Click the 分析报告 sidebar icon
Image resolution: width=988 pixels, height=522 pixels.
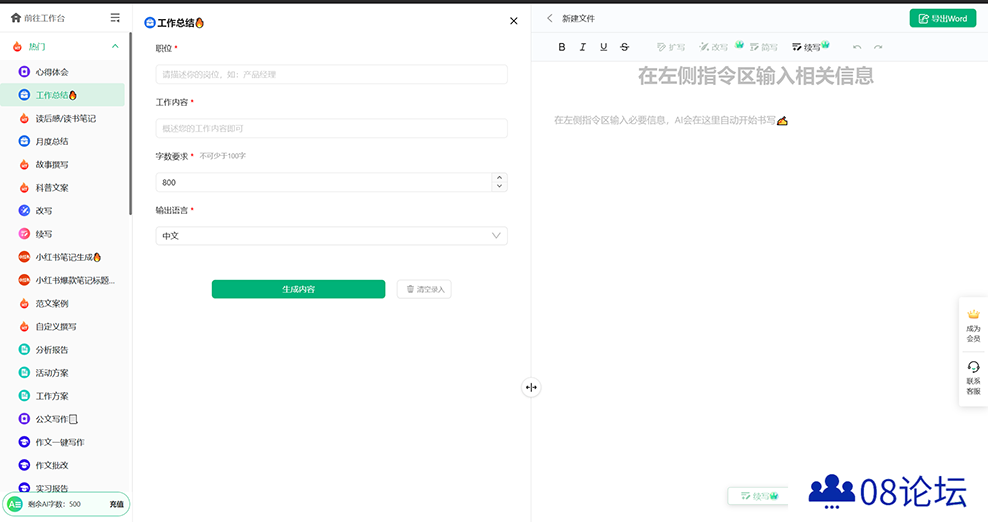tap(24, 349)
